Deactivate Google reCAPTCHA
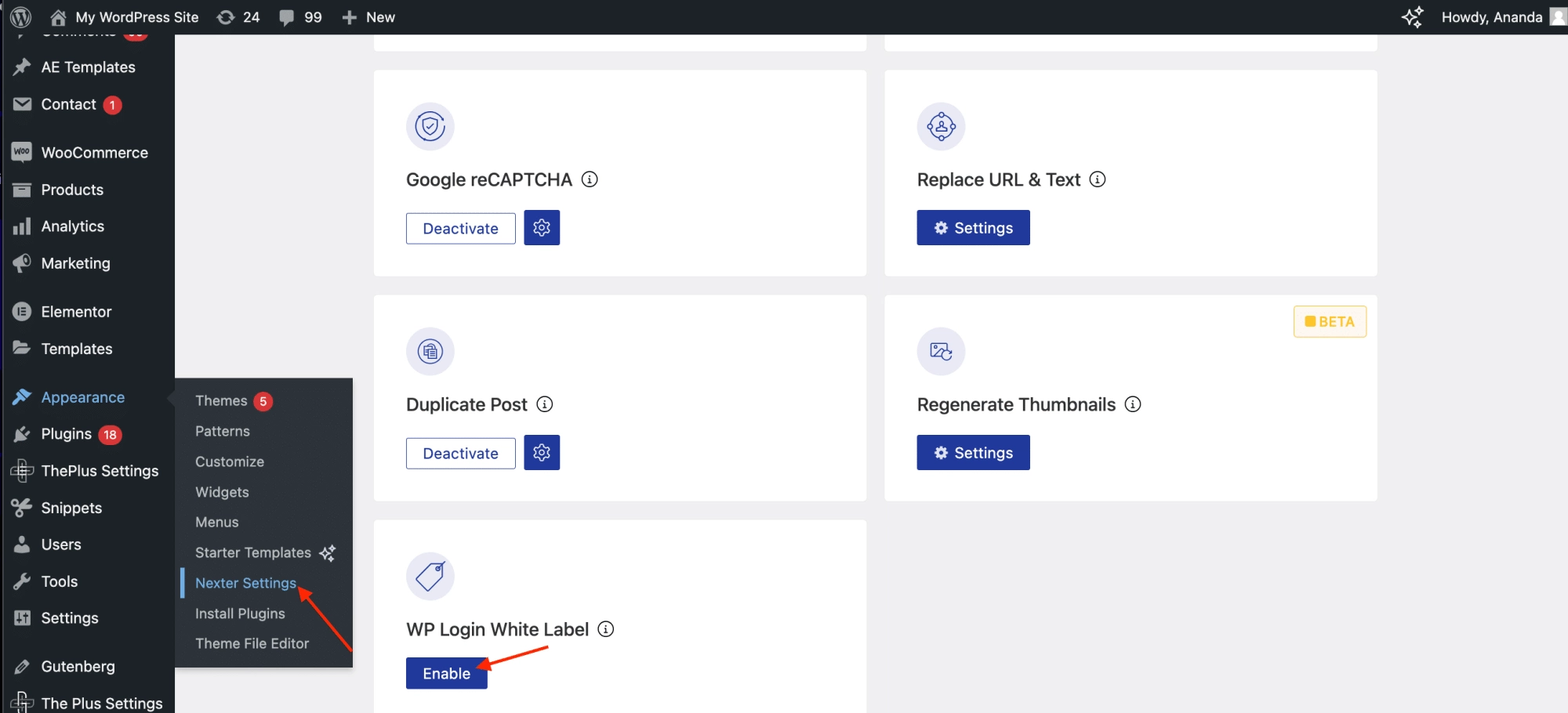1568x713 pixels. coord(460,228)
